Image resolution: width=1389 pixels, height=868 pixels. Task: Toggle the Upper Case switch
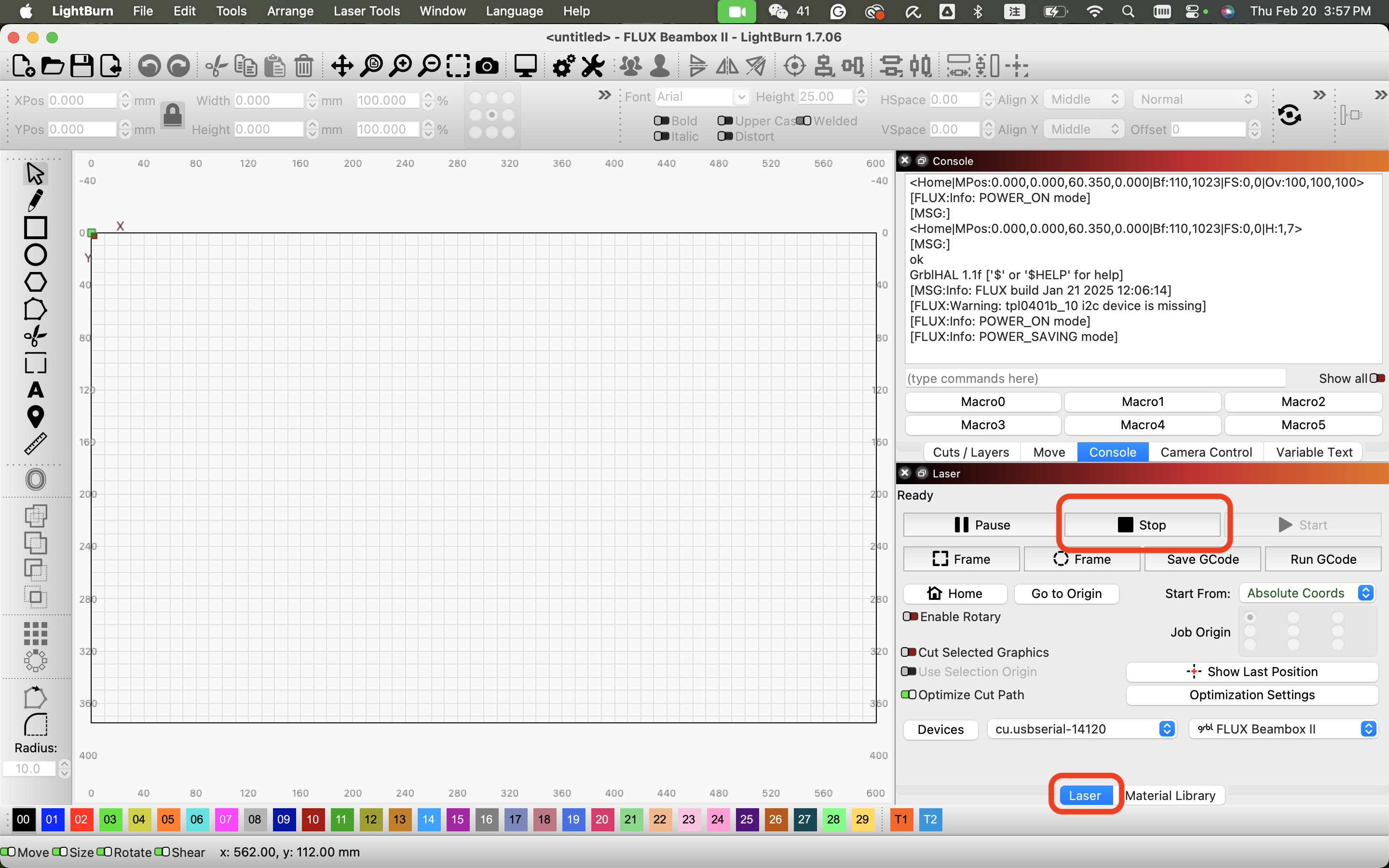[725, 121]
